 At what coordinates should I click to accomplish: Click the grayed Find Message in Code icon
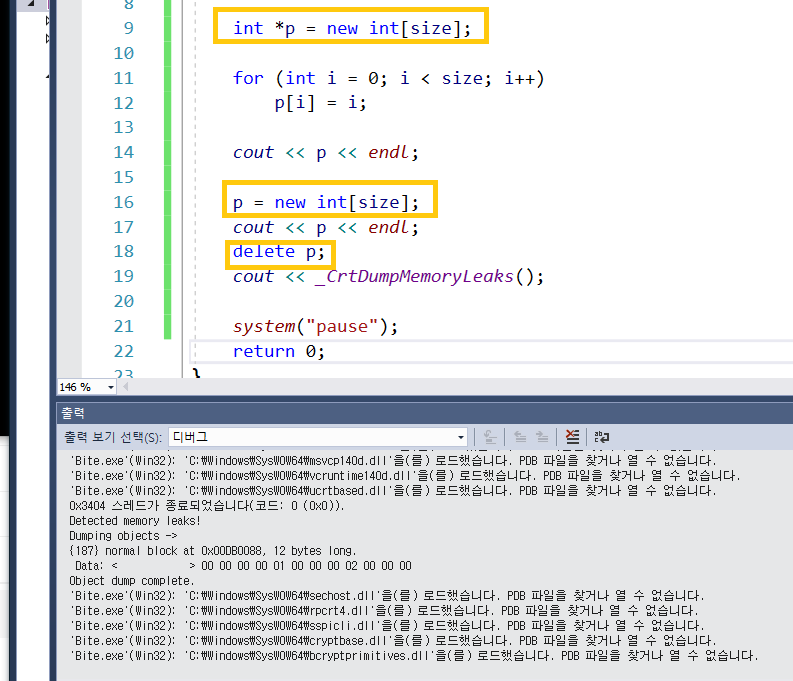490,437
